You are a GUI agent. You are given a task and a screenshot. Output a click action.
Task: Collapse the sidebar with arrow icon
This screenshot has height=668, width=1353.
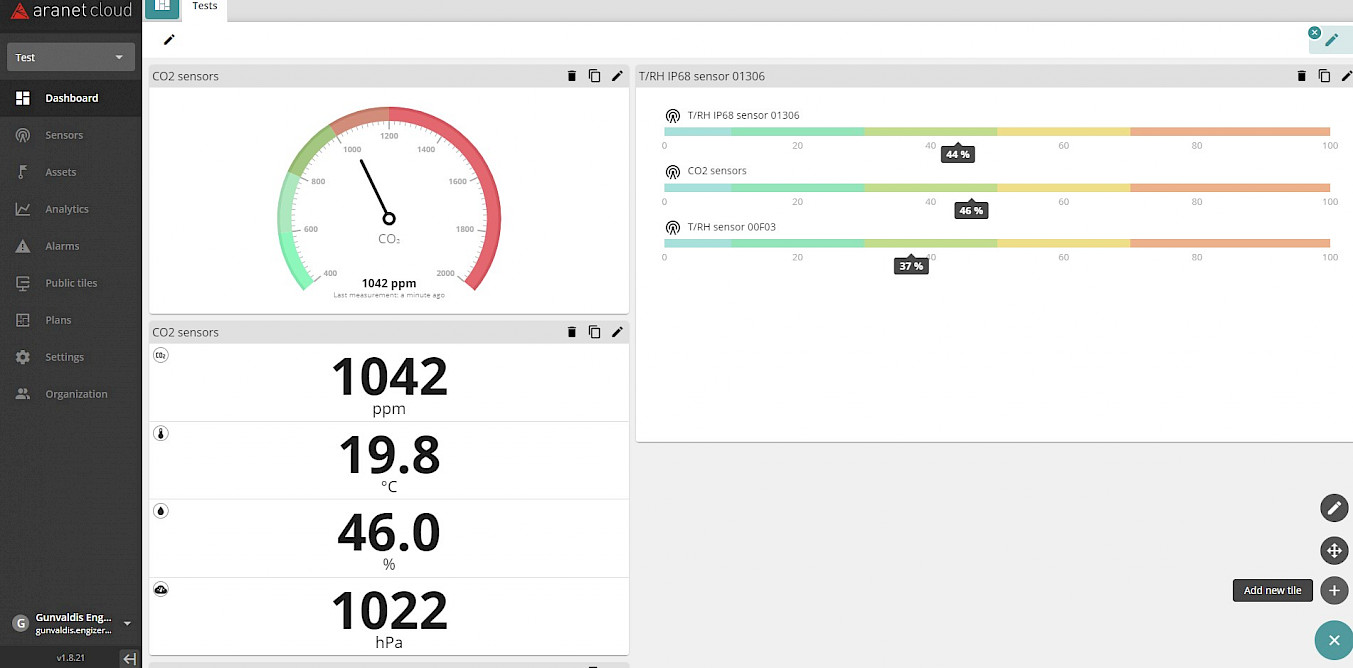(129, 658)
